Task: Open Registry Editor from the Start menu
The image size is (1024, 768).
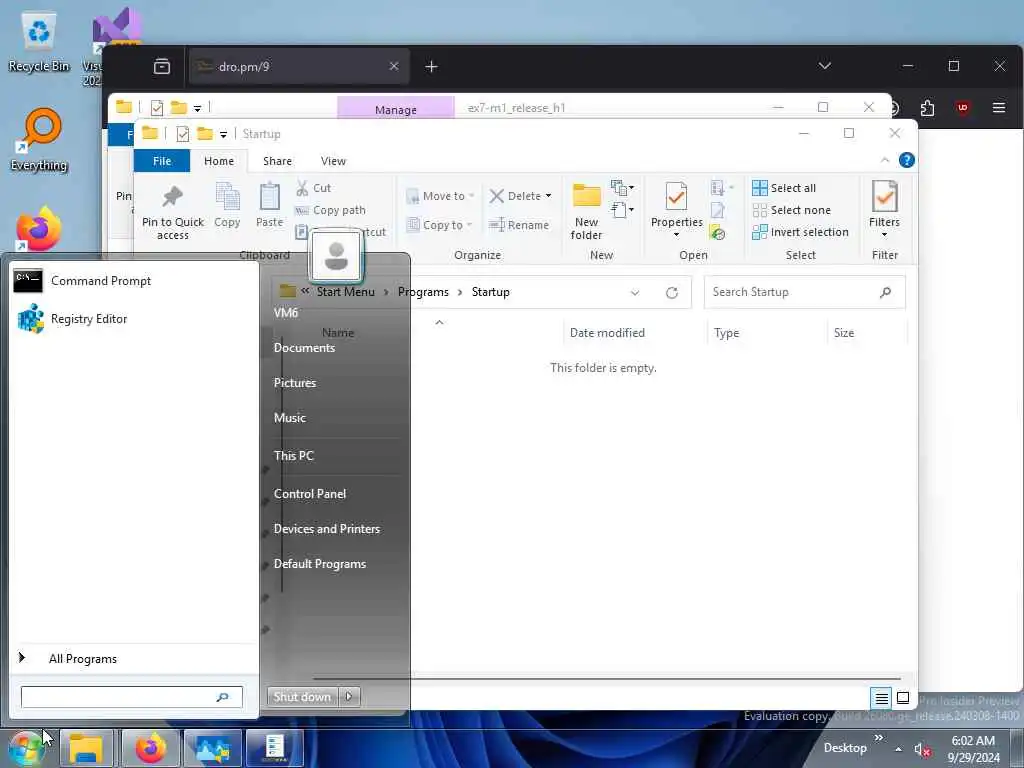Action: [134, 319]
